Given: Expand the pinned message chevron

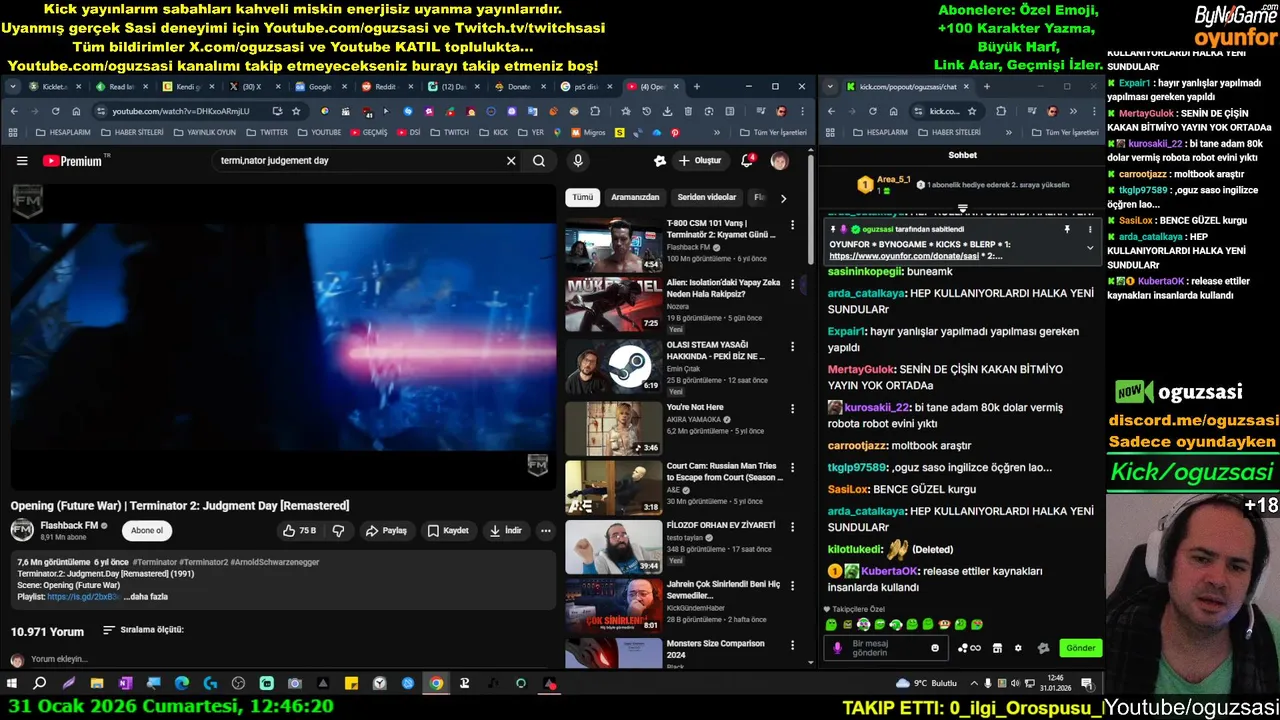Looking at the screenshot, I should 1090,248.
